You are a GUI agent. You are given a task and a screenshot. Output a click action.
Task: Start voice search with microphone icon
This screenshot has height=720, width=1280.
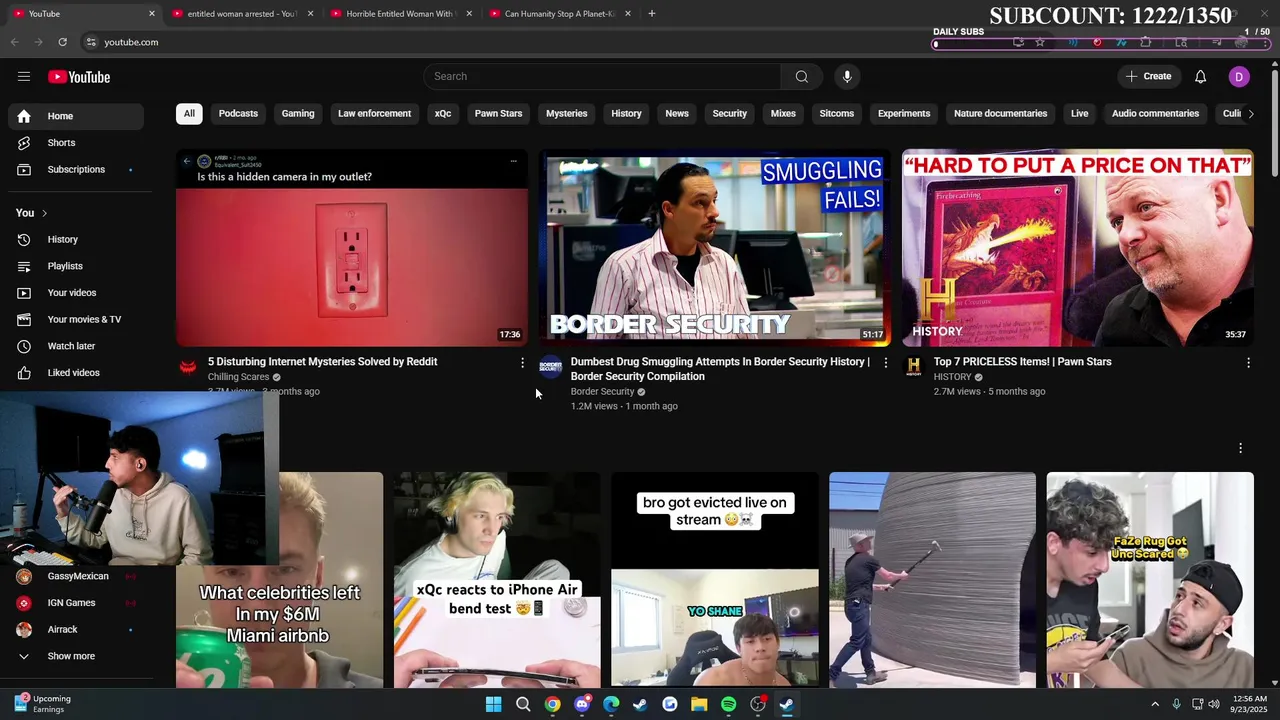click(x=847, y=77)
